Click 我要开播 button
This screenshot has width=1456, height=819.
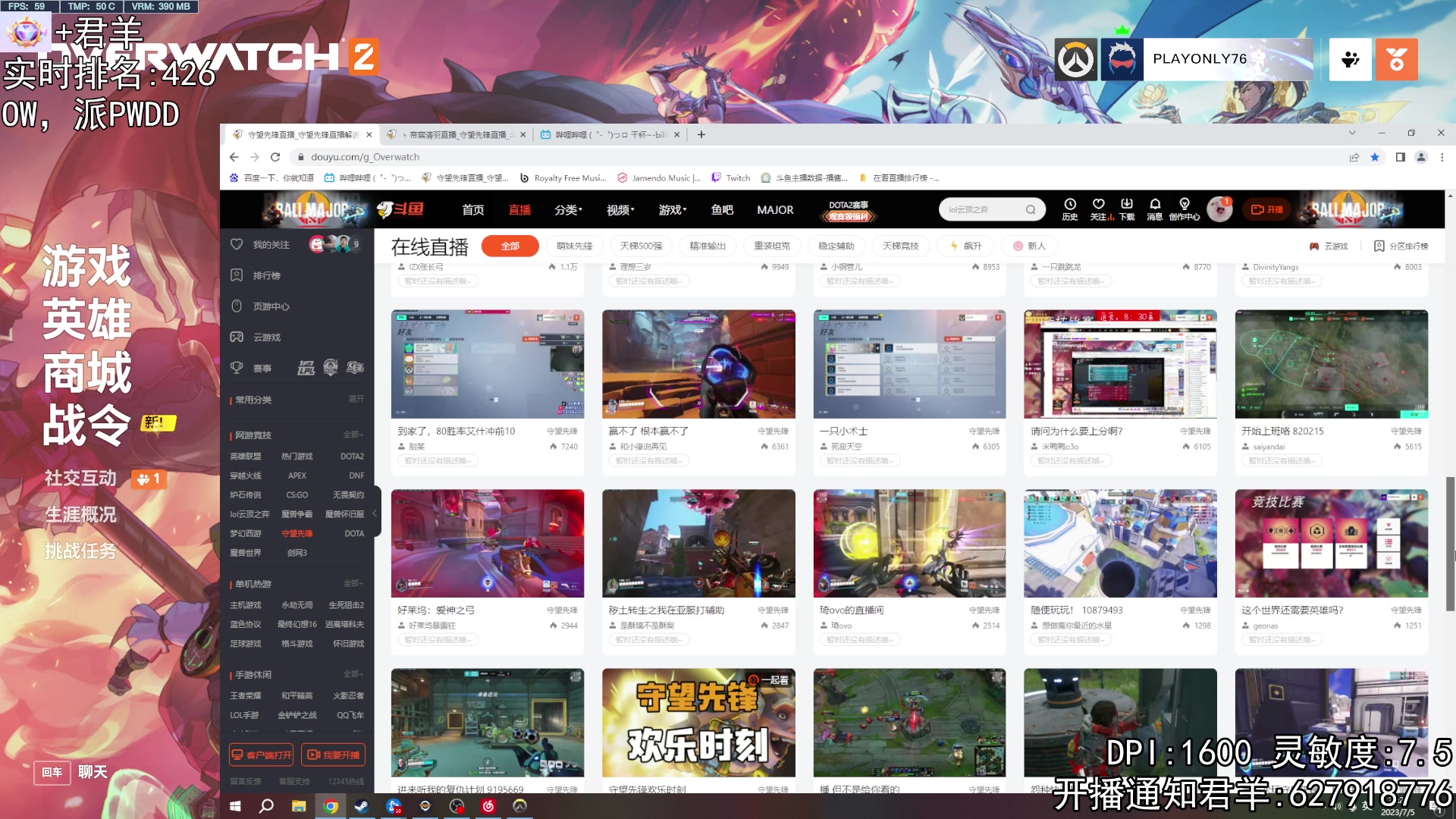pyautogui.click(x=334, y=755)
